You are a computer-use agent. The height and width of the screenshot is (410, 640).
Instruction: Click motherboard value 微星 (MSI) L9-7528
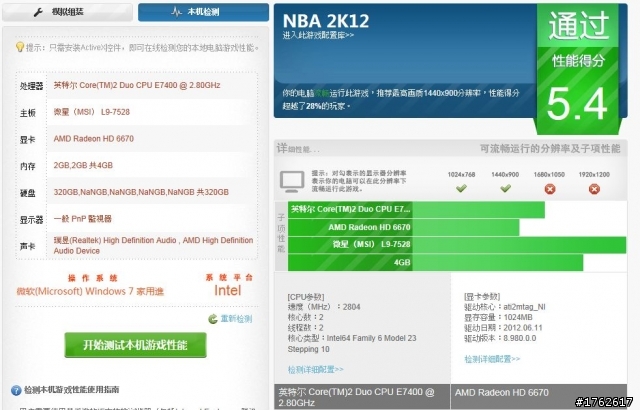point(92,112)
